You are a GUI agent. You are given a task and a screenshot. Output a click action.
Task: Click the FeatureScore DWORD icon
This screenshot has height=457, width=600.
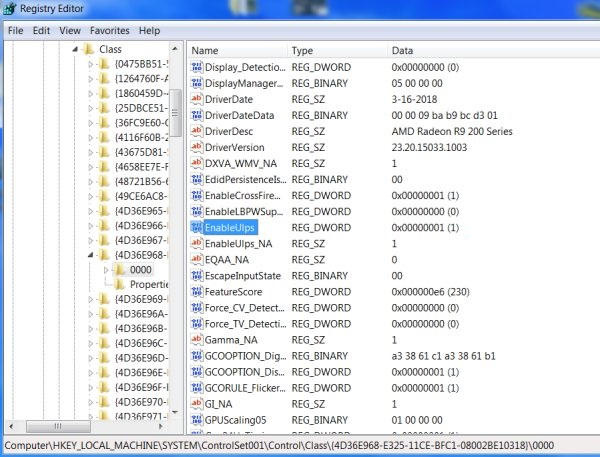tap(196, 292)
